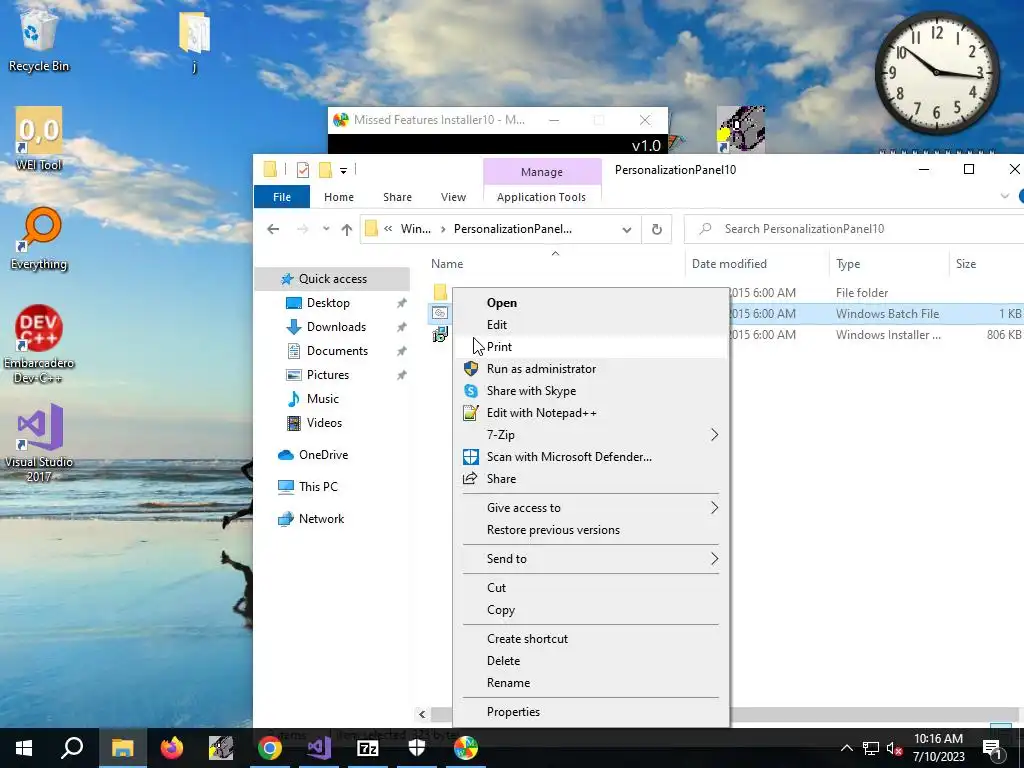The width and height of the screenshot is (1024, 768).
Task: Choose Open from the context menu
Action: click(x=591, y=302)
